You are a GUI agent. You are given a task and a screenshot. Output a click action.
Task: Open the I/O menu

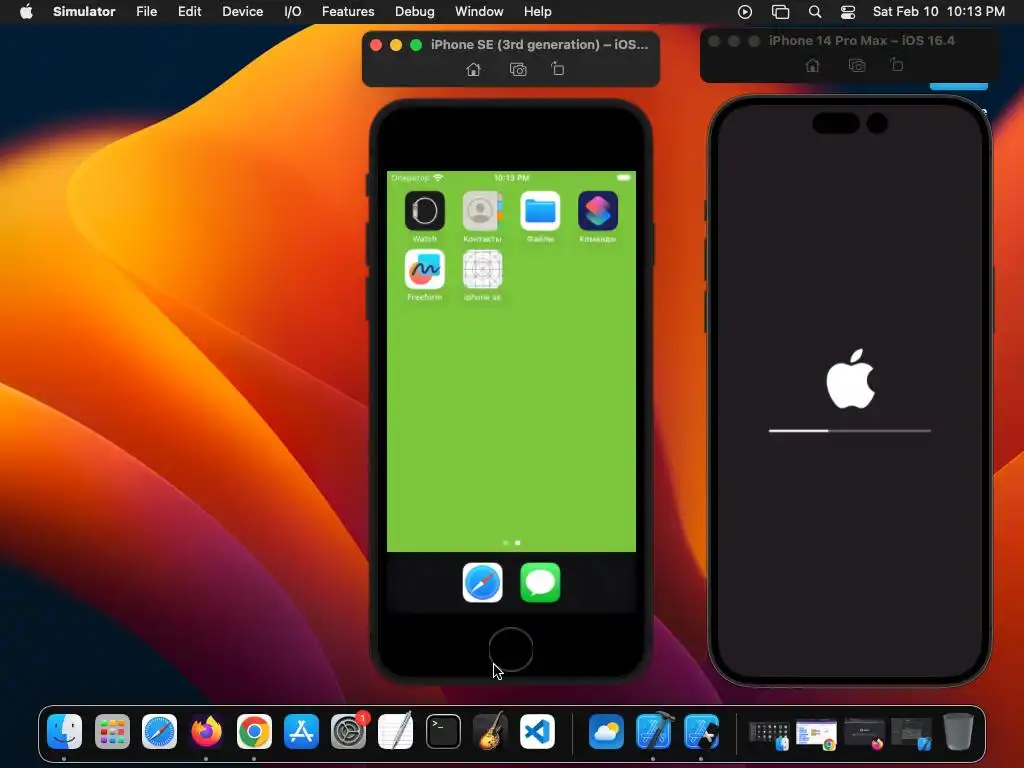[293, 12]
